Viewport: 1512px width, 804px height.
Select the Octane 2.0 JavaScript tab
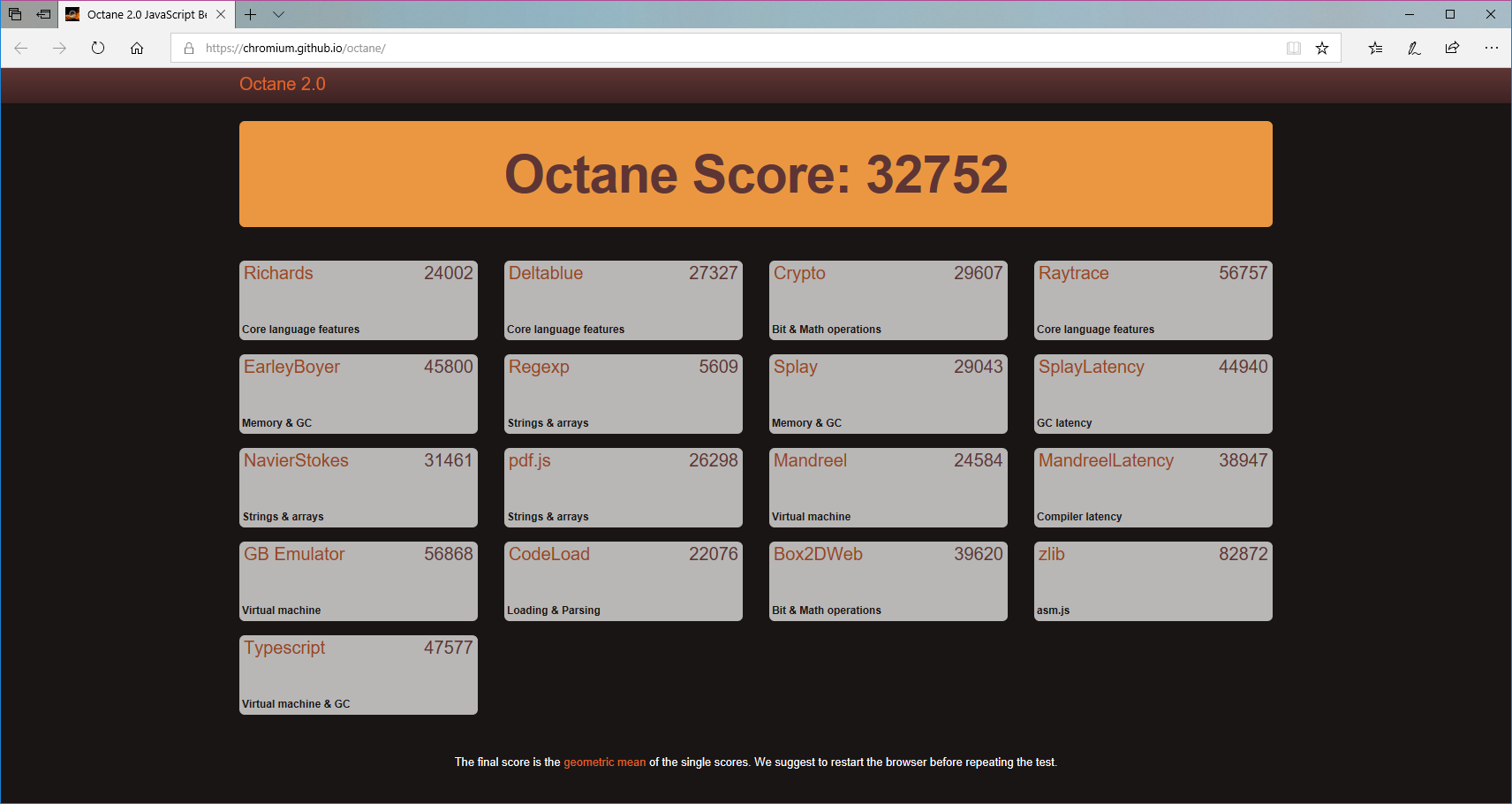point(146,14)
